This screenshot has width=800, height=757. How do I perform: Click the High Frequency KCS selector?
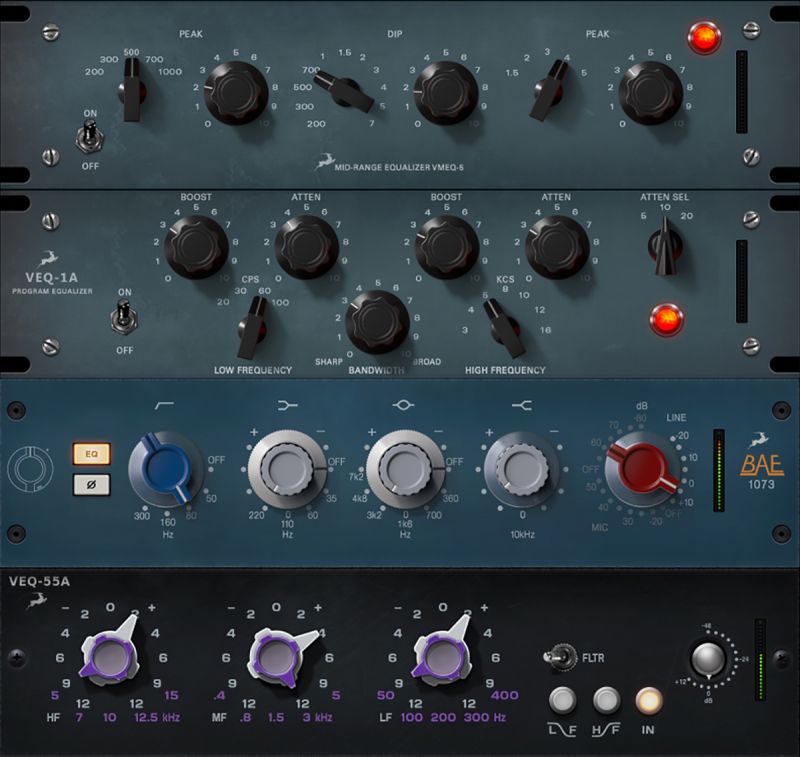tap(504, 327)
